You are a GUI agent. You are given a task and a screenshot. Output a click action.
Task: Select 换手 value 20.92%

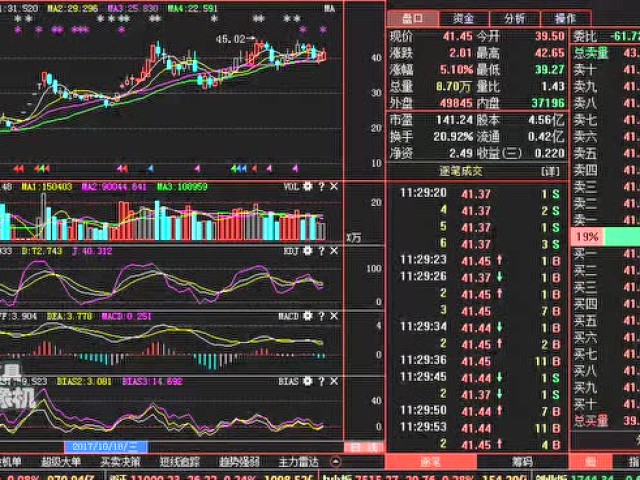(453, 136)
